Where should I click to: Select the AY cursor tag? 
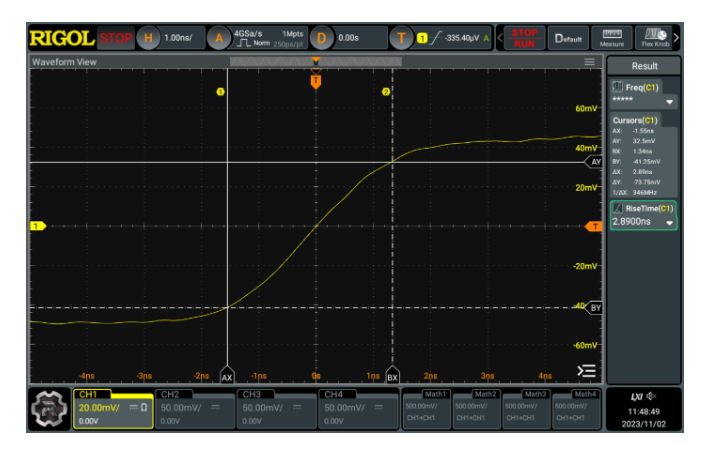[594, 162]
